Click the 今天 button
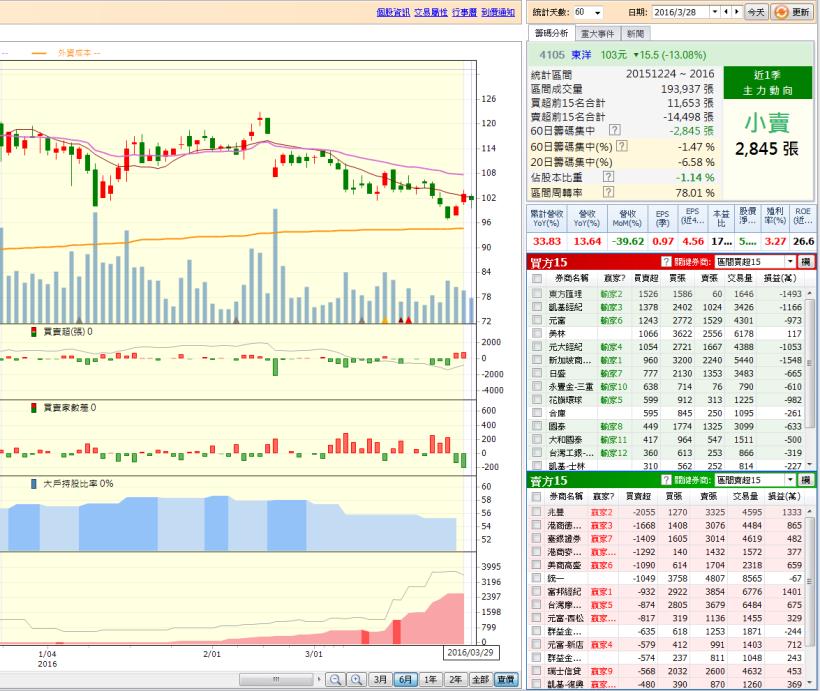Viewport: 820px width, 691px height. [x=756, y=12]
